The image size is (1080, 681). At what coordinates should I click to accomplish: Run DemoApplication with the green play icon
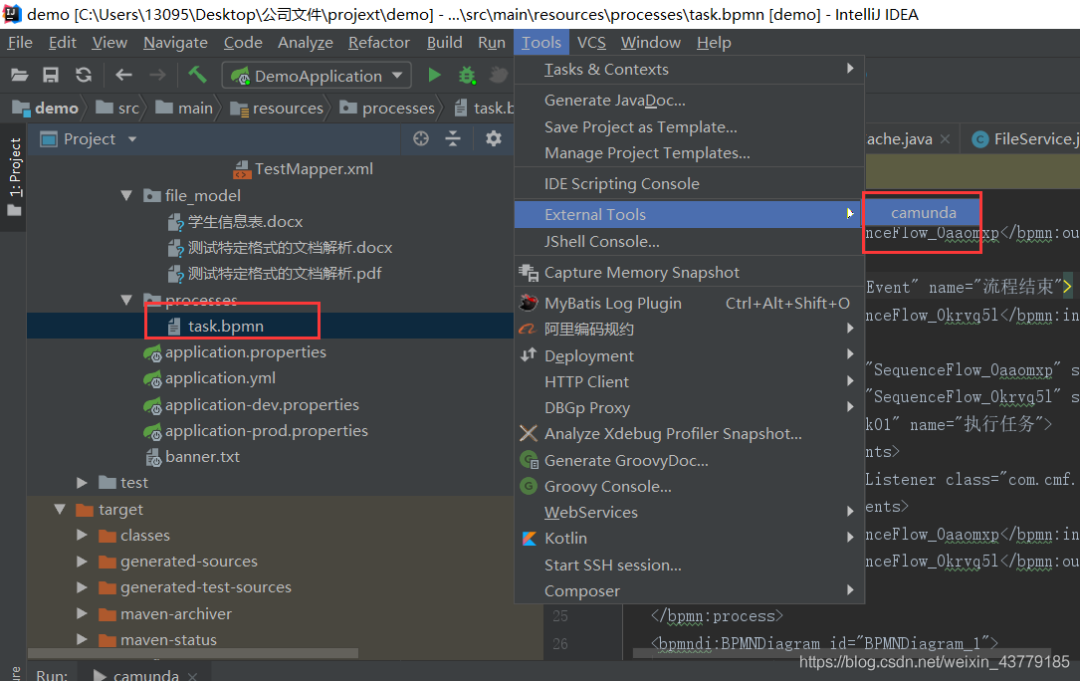click(x=434, y=75)
